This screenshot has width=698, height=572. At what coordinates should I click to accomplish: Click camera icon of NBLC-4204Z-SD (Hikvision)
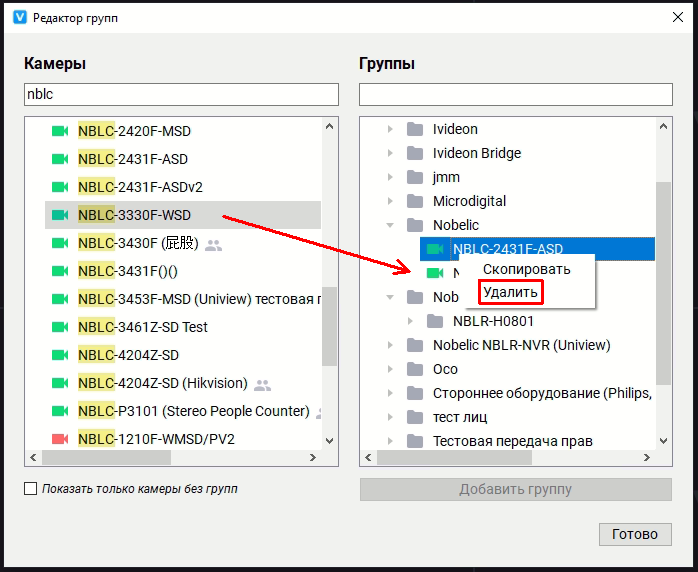point(60,383)
